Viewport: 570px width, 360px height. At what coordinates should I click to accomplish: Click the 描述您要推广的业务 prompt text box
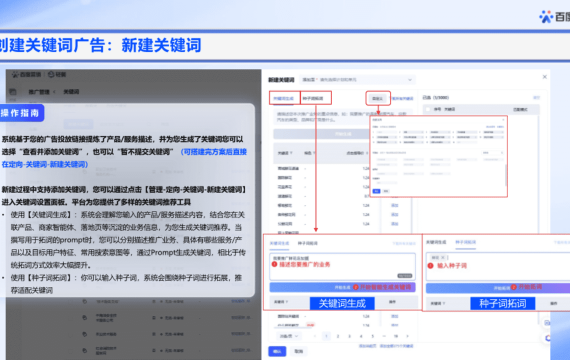342,267
